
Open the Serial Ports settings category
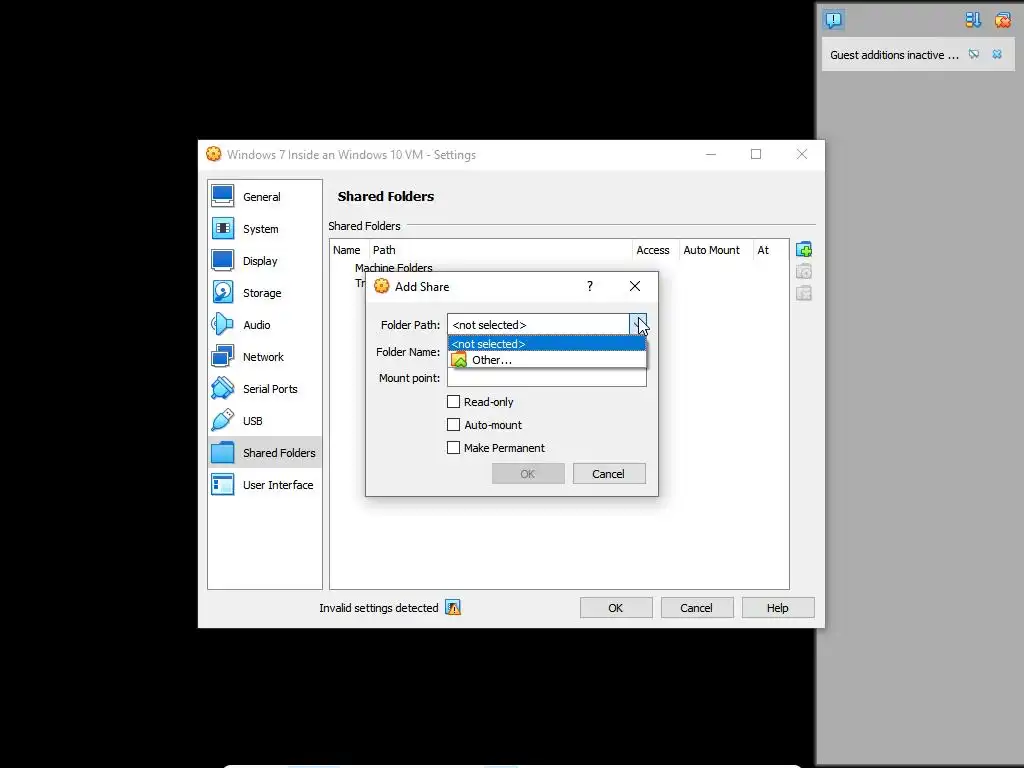click(264, 389)
